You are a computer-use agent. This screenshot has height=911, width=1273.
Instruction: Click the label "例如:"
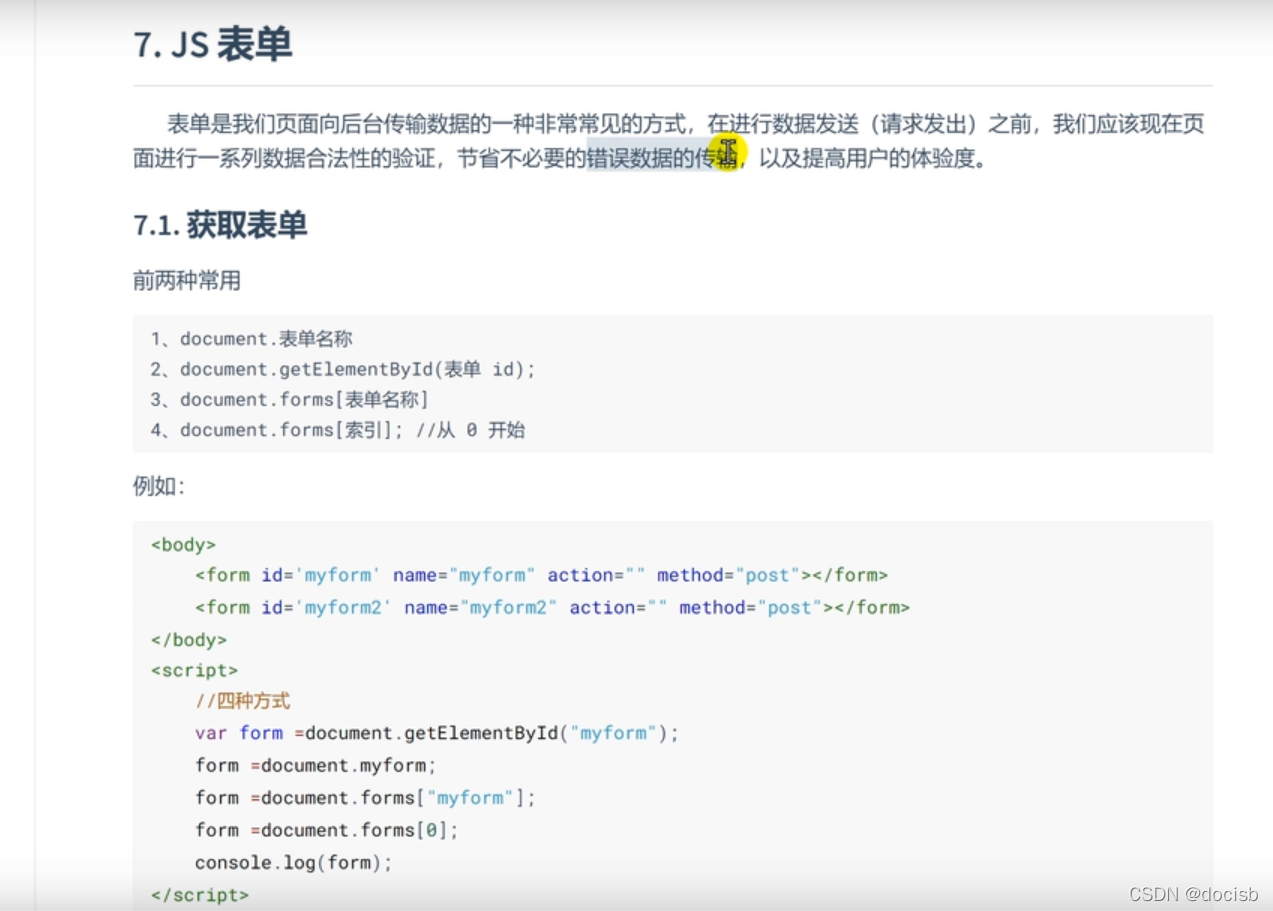pyautogui.click(x=159, y=487)
